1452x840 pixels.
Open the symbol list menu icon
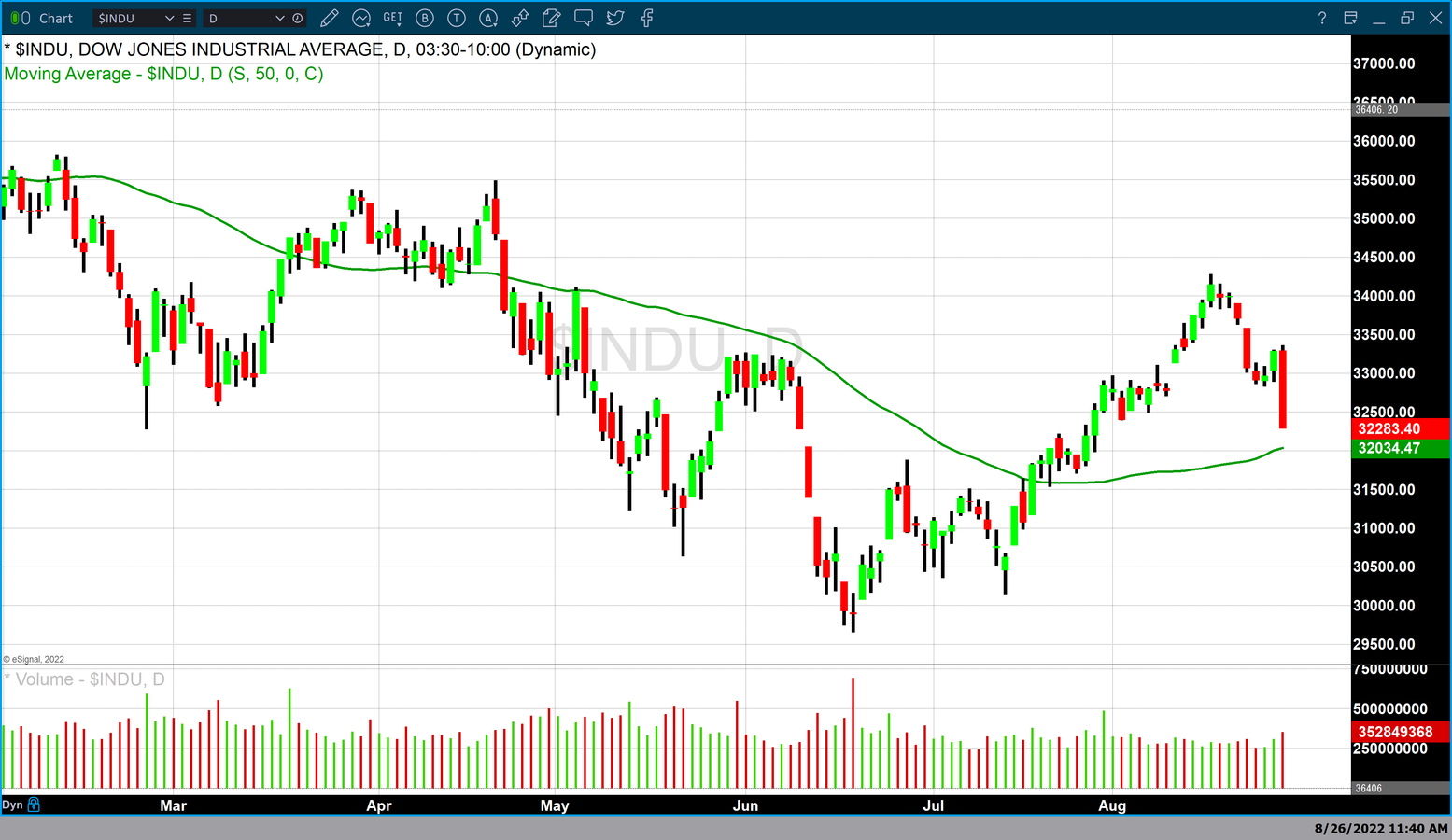click(x=188, y=18)
